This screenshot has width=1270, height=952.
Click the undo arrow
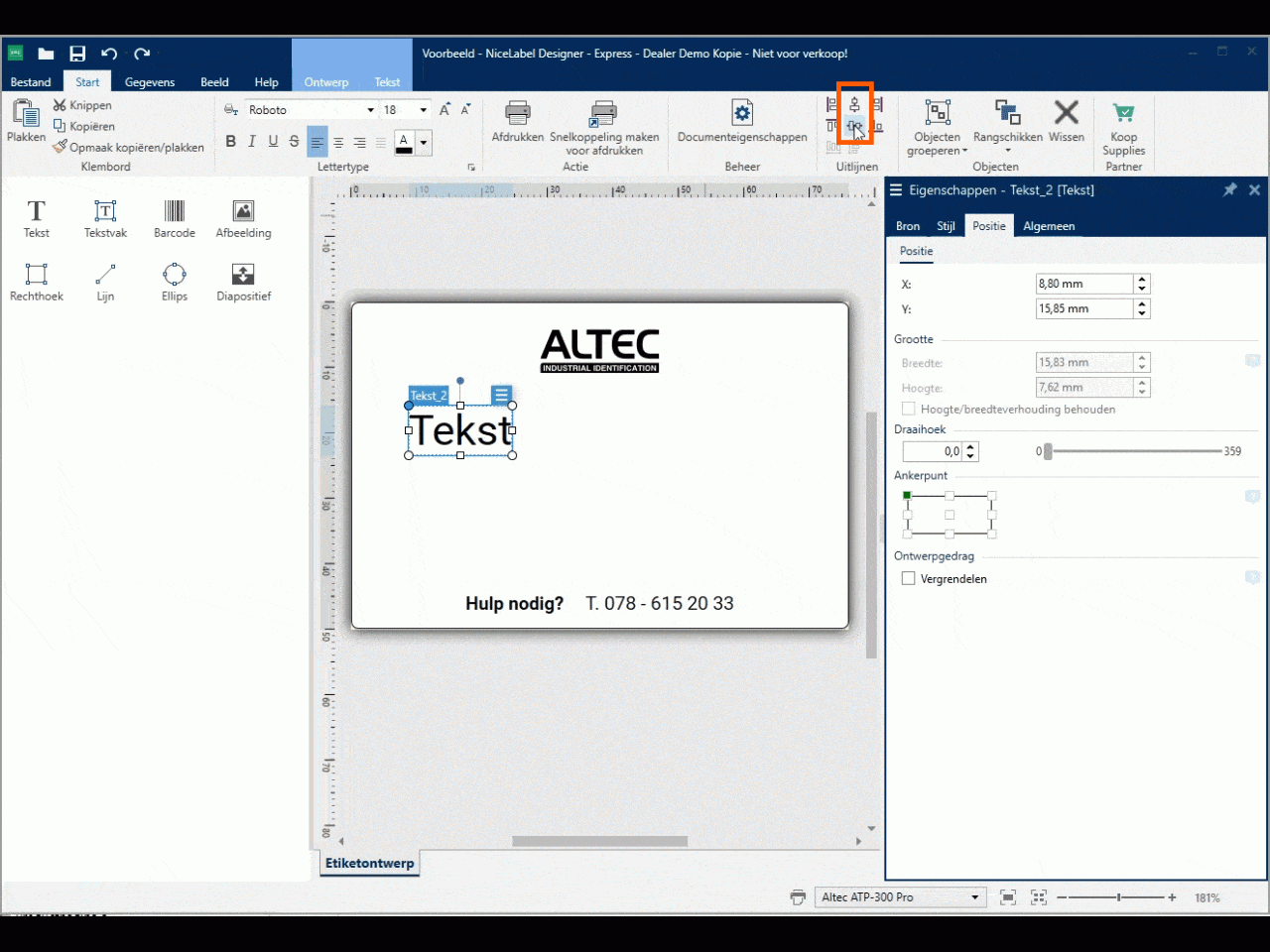pos(109,54)
